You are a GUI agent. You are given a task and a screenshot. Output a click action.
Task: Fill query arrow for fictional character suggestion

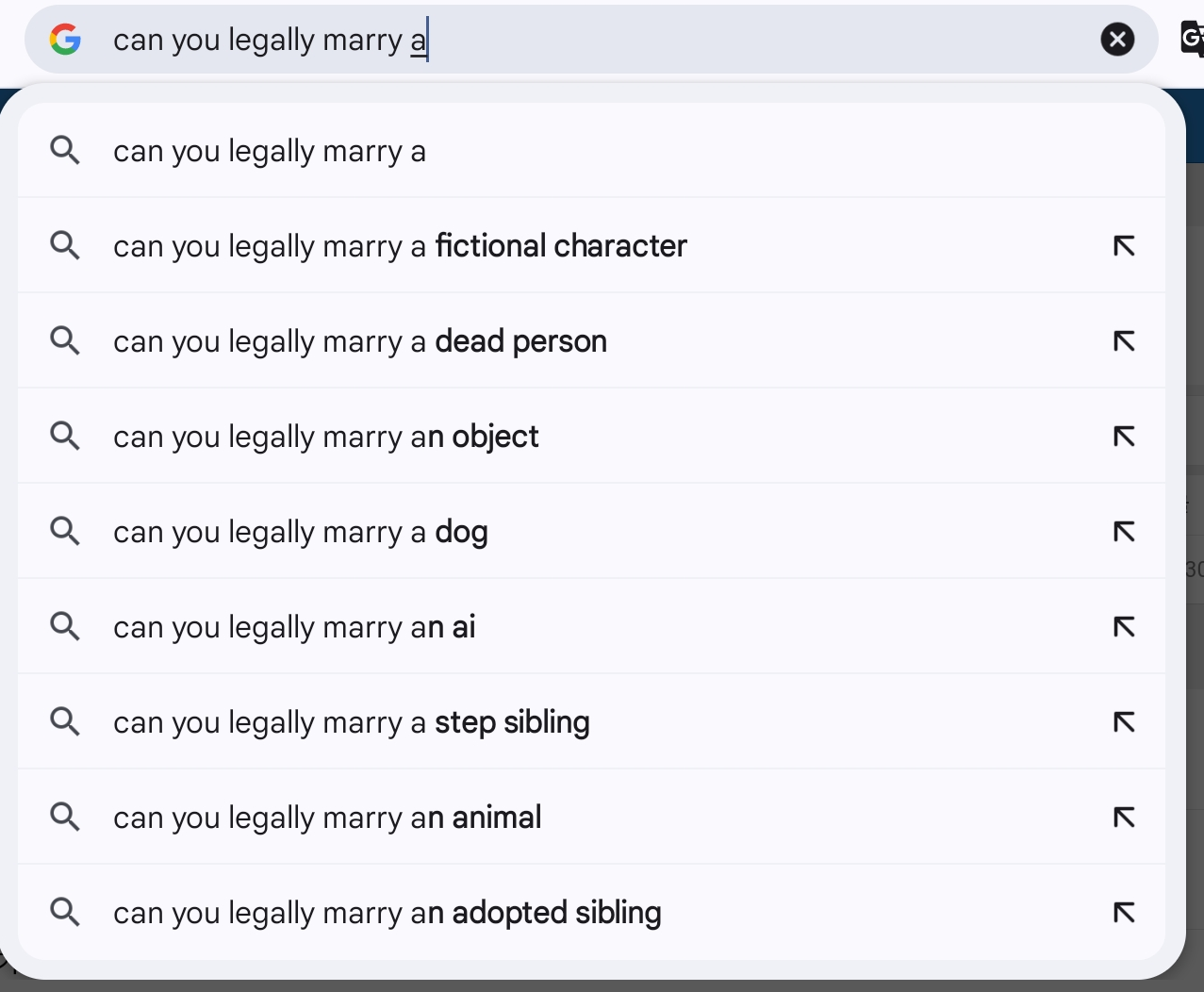pos(1124,246)
